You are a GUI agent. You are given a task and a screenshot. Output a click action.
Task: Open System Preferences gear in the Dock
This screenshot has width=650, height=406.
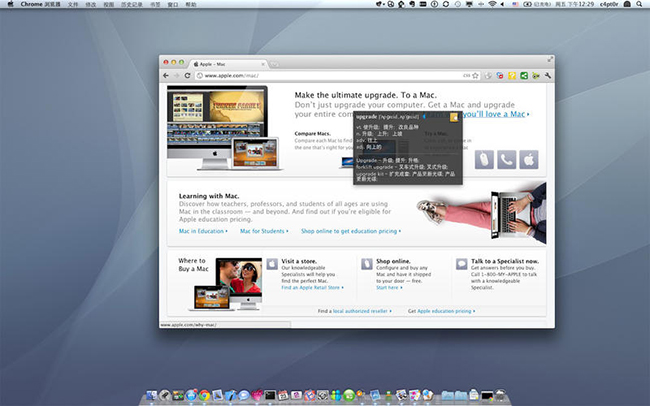tap(323, 395)
